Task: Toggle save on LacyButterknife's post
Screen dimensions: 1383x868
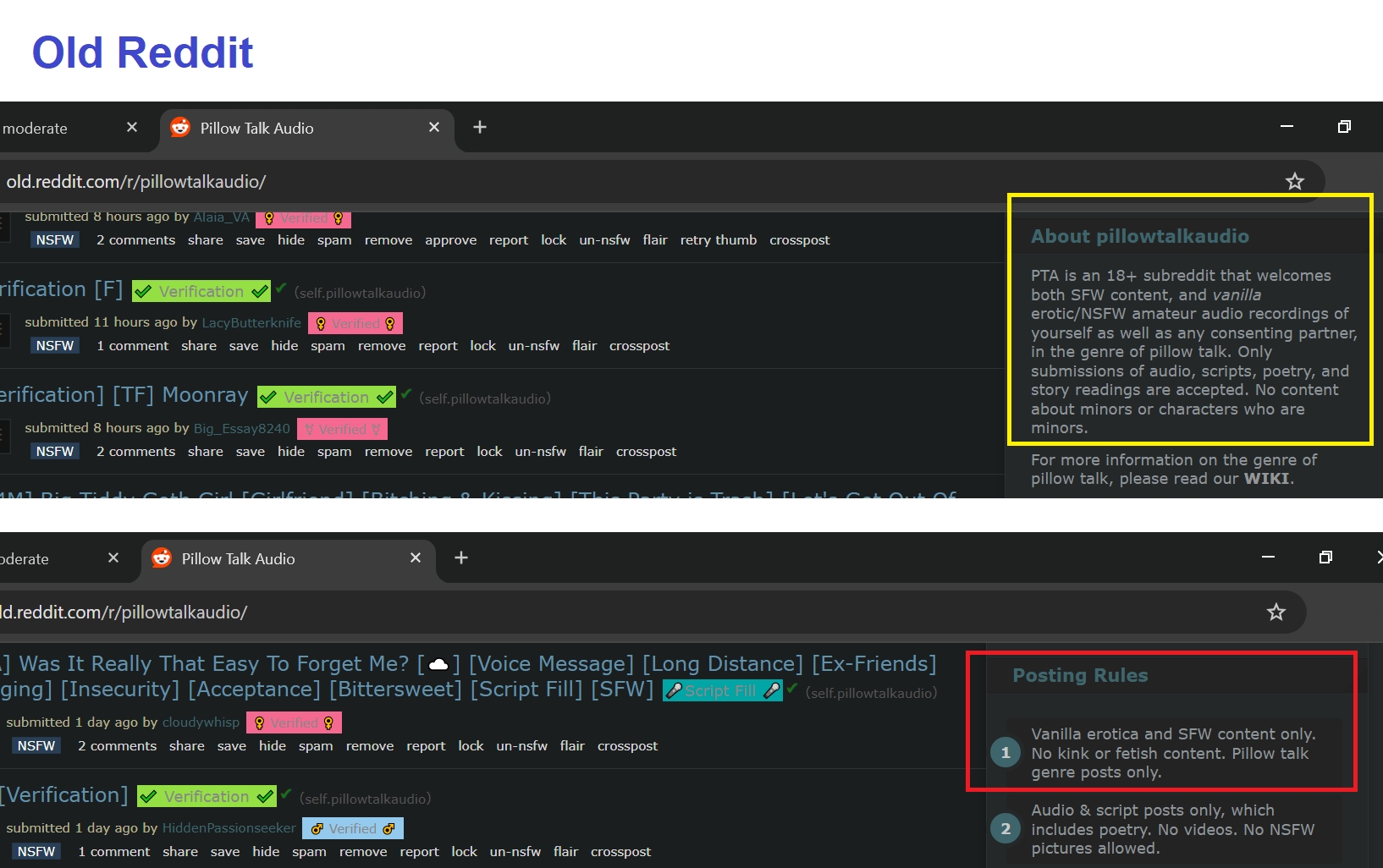Action: (x=243, y=346)
